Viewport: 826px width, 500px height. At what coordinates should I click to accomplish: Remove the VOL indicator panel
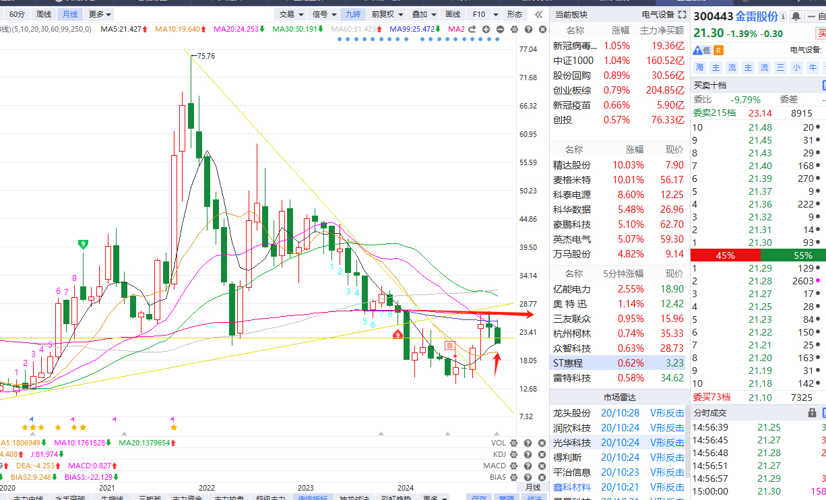542,443
